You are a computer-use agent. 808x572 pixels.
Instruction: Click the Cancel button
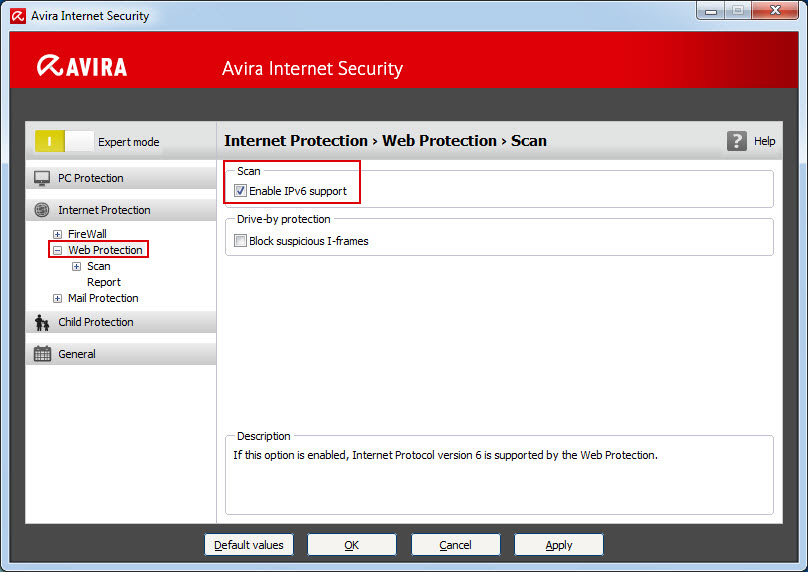tap(456, 545)
